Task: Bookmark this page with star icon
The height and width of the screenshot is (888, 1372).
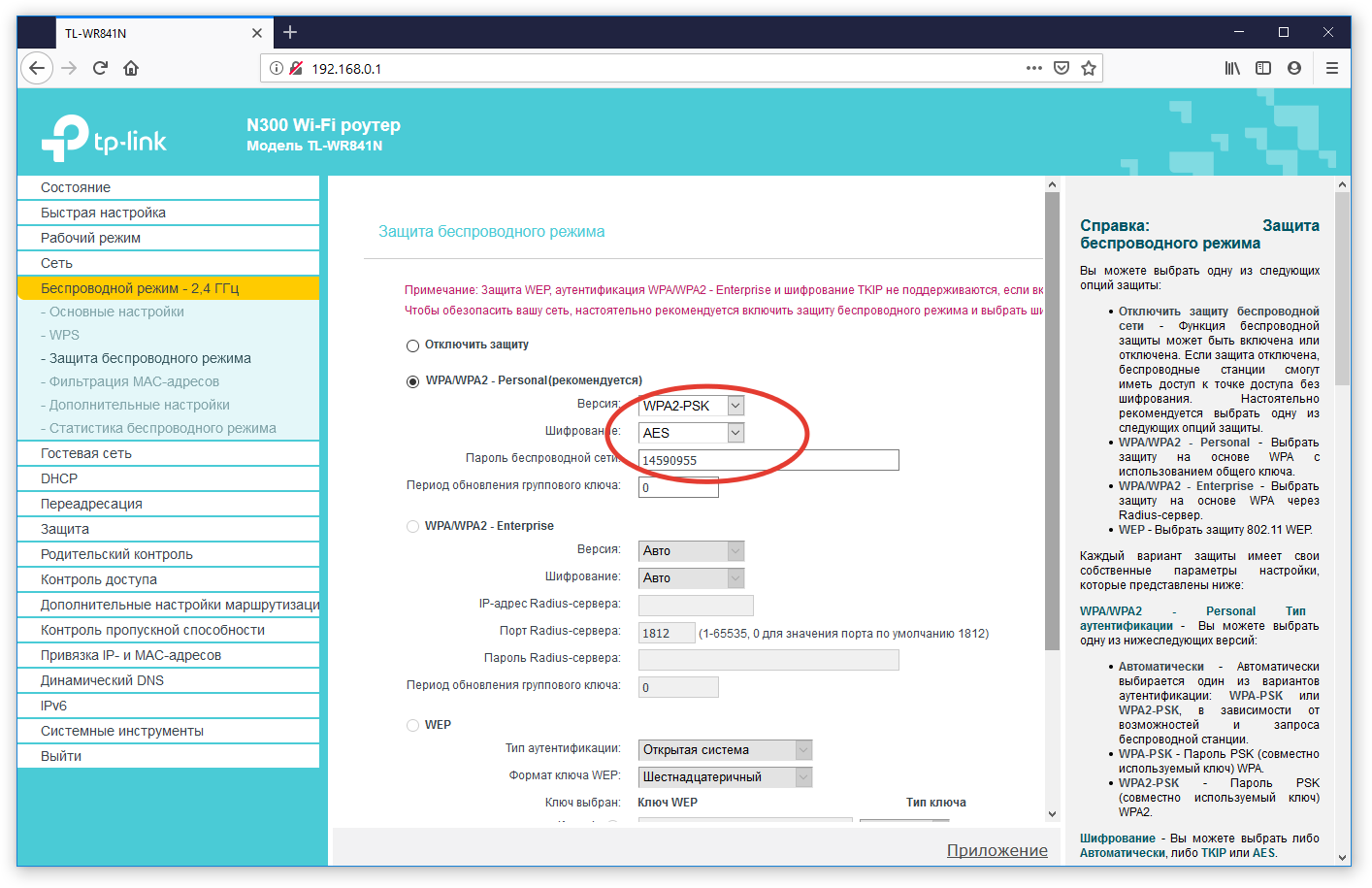Action: coord(1089,68)
